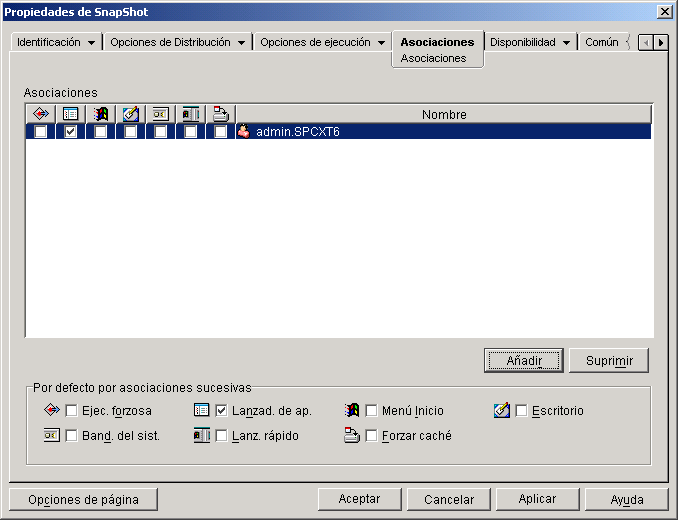The height and width of the screenshot is (520, 678).
Task: Click the Ayuda button
Action: tap(627, 499)
